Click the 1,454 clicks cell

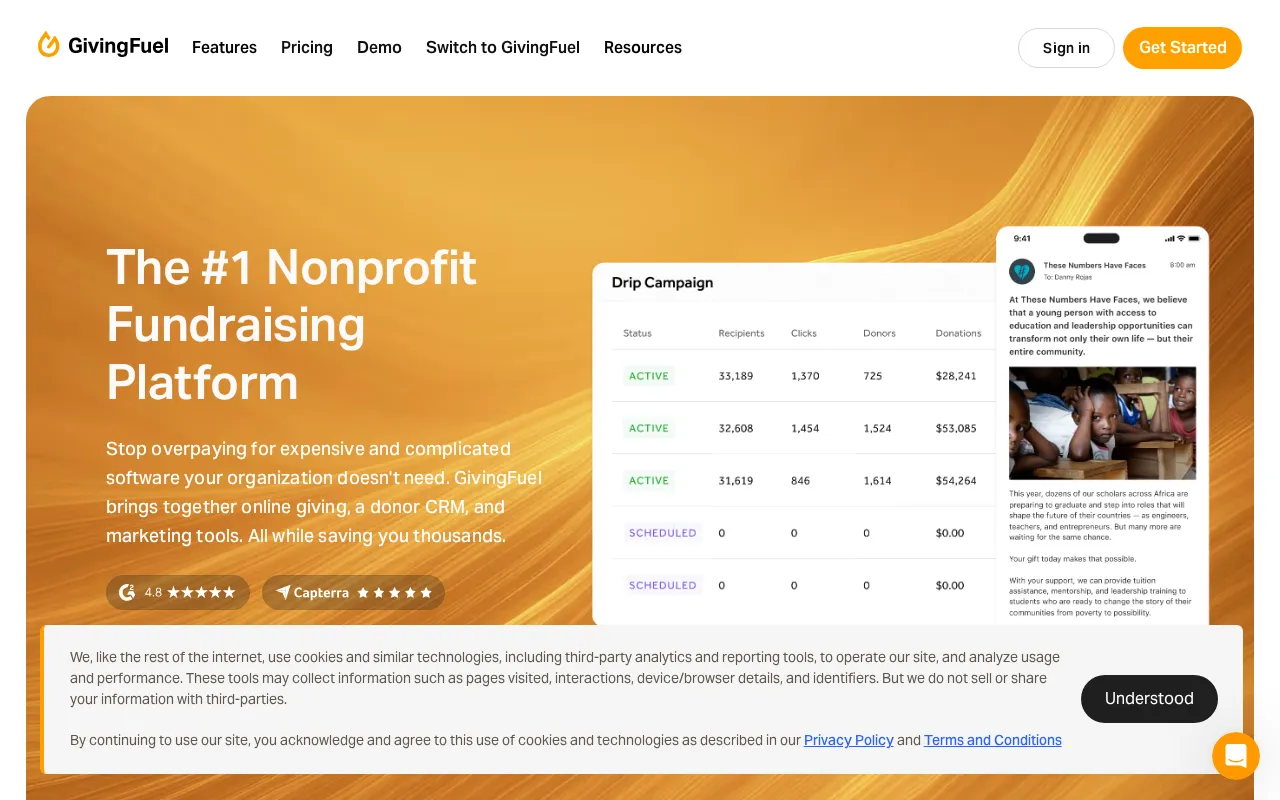805,428
